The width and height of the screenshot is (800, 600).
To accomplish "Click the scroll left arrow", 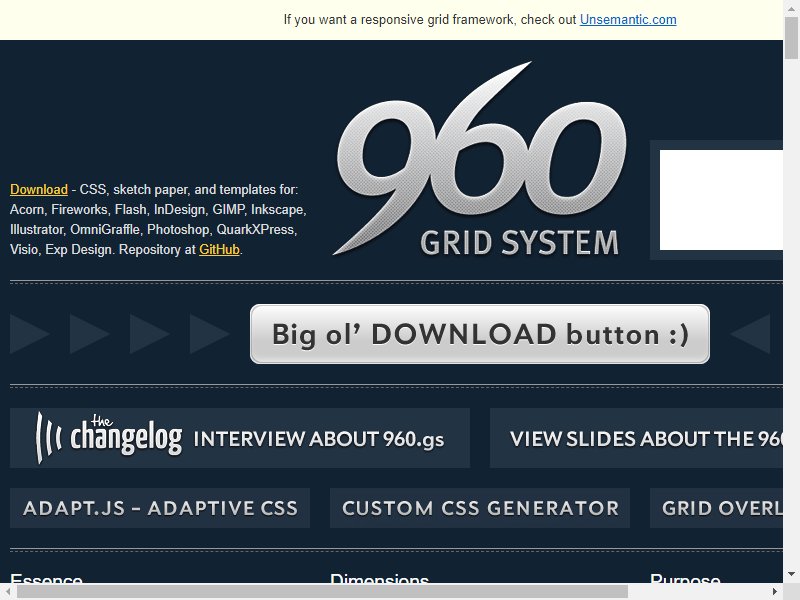I will coord(8,592).
